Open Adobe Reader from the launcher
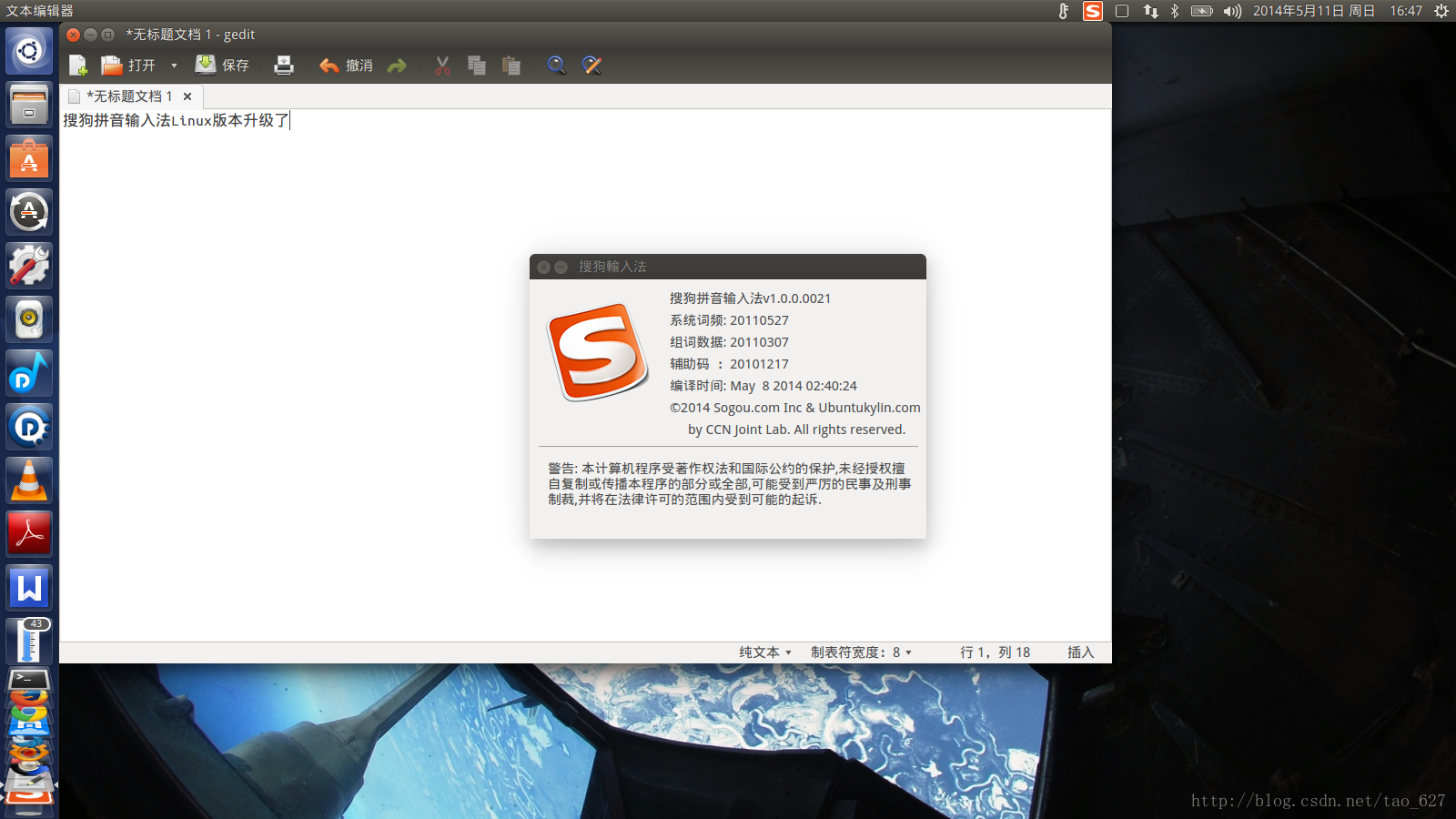 [x=29, y=534]
